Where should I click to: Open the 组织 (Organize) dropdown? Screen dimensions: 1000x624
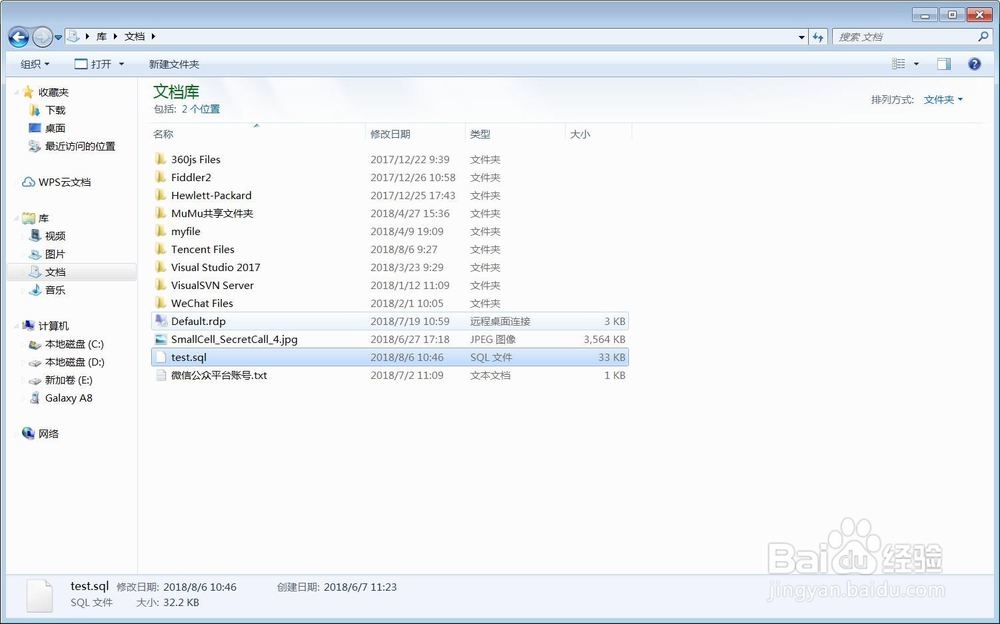click(33, 63)
